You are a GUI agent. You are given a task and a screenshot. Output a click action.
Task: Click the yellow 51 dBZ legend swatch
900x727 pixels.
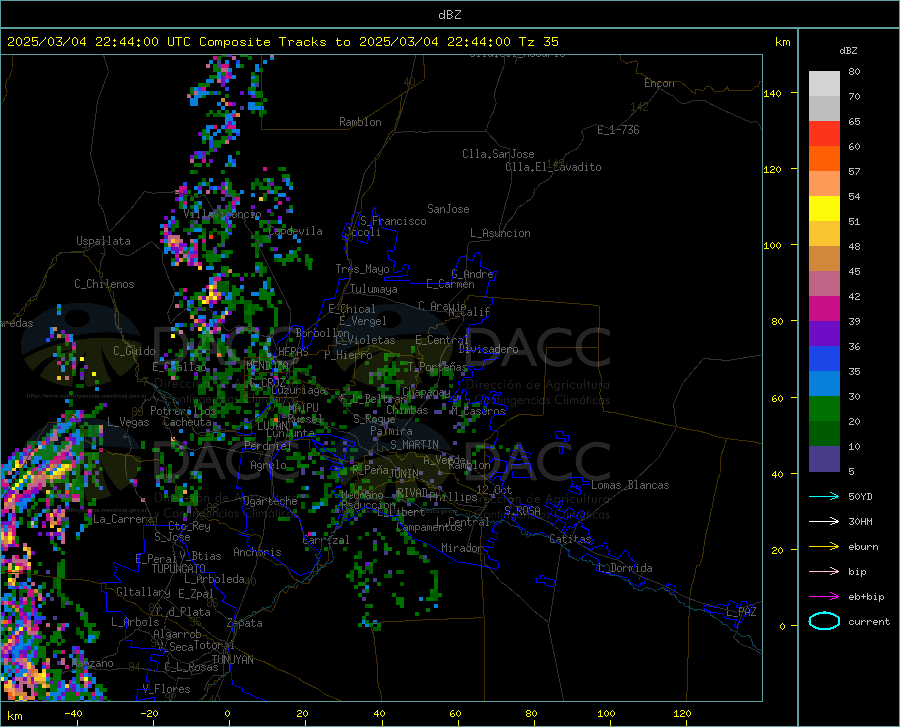(824, 209)
